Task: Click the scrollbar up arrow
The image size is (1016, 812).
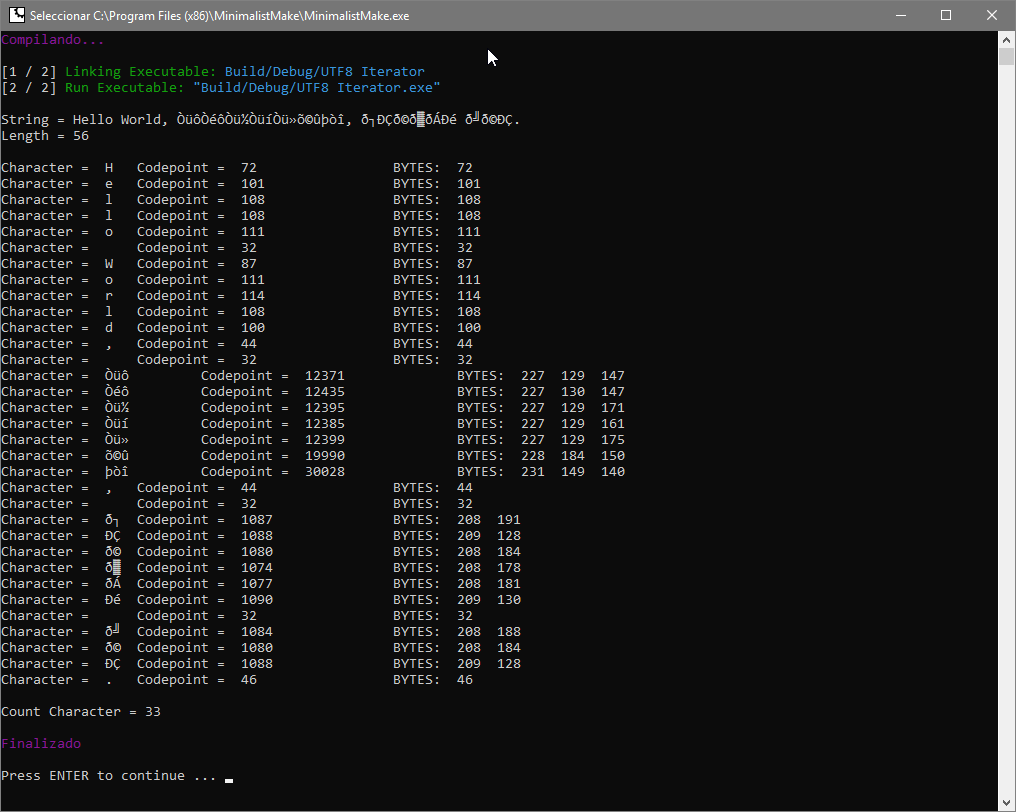Action: (x=1007, y=39)
